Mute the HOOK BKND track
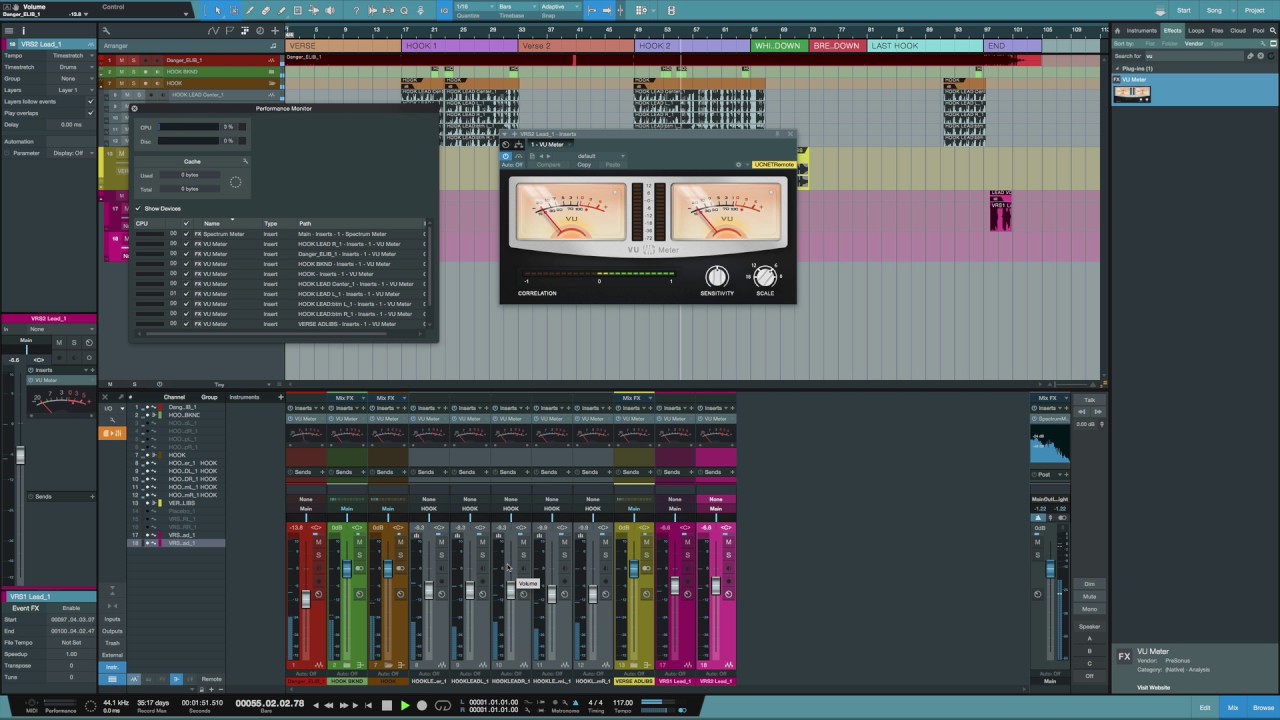 pos(122,72)
